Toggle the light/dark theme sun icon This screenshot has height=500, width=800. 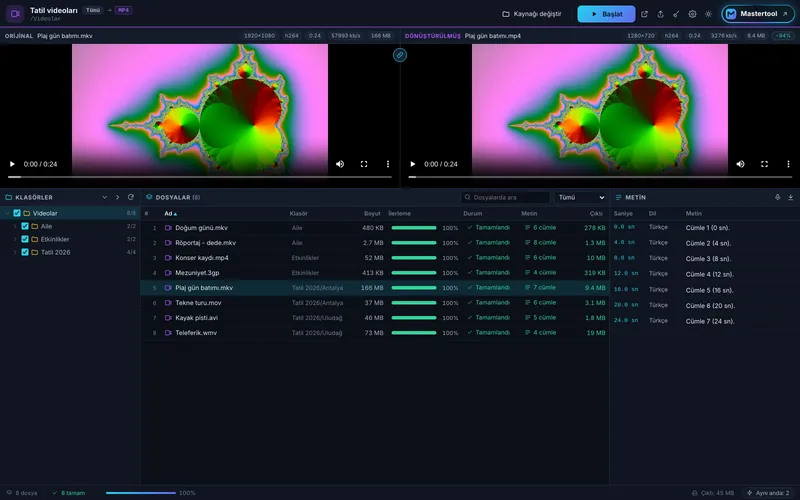708,14
